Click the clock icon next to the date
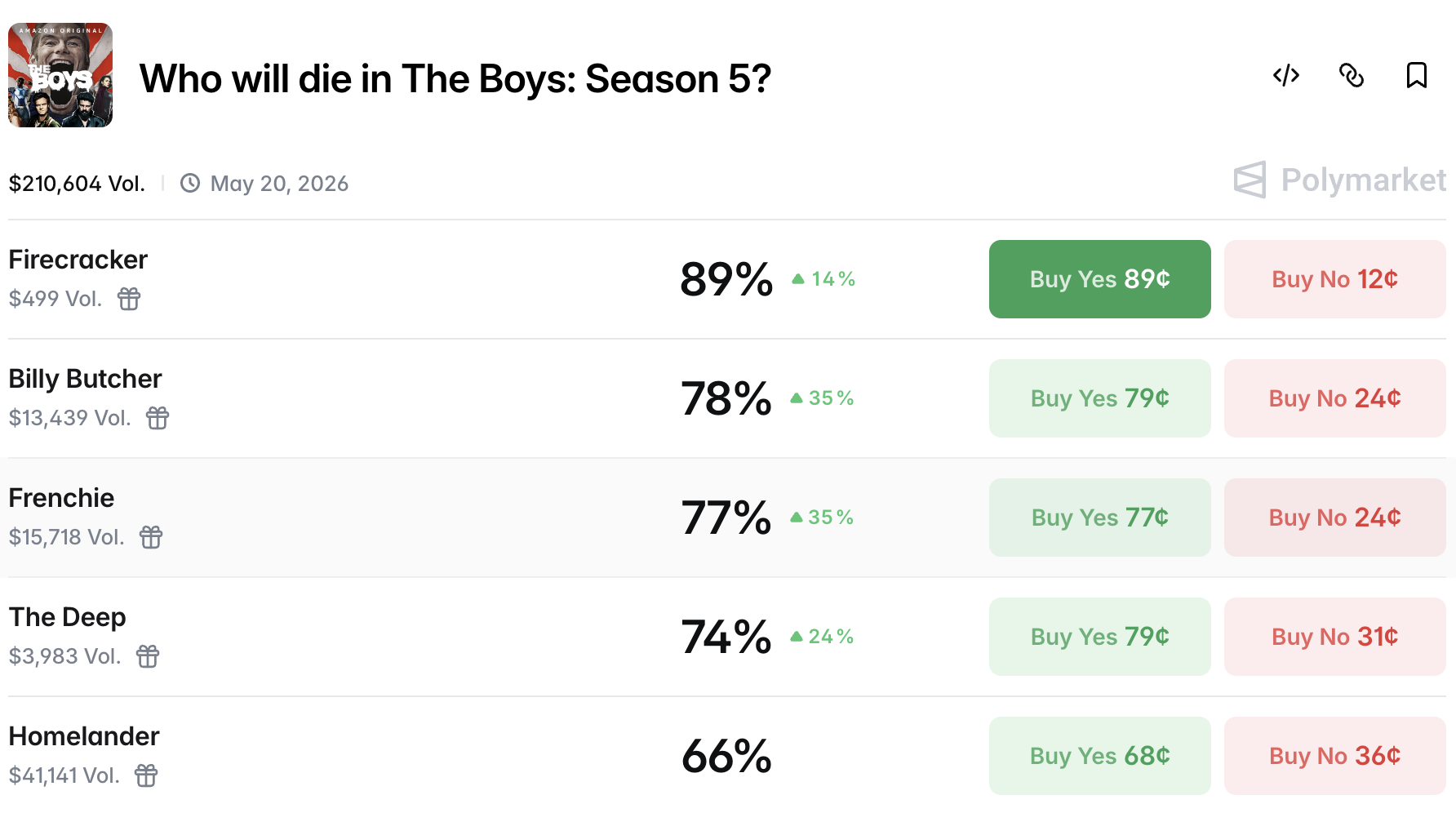The width and height of the screenshot is (1456, 813). point(190,184)
